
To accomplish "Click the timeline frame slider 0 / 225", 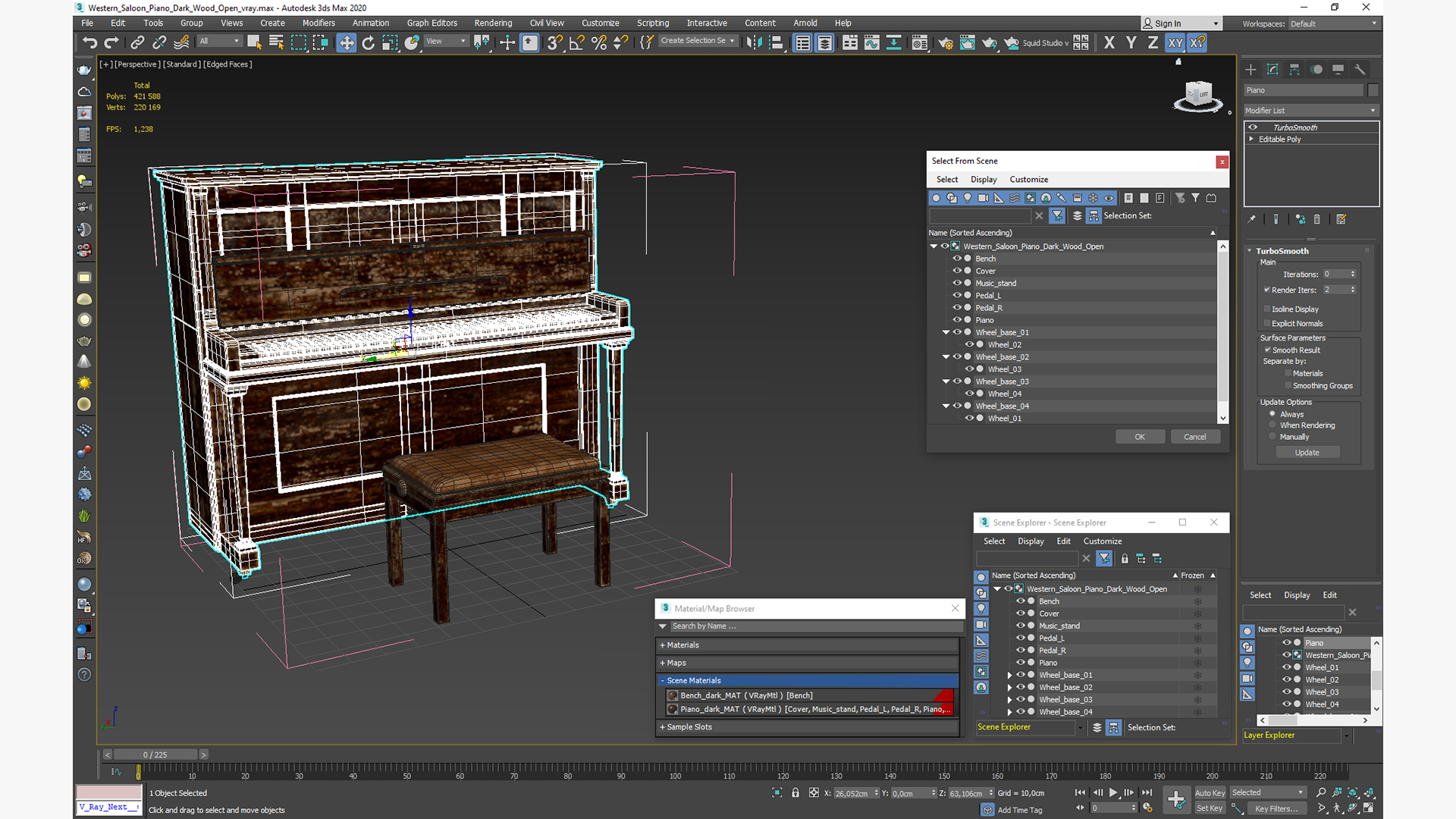I will pyautogui.click(x=155, y=755).
